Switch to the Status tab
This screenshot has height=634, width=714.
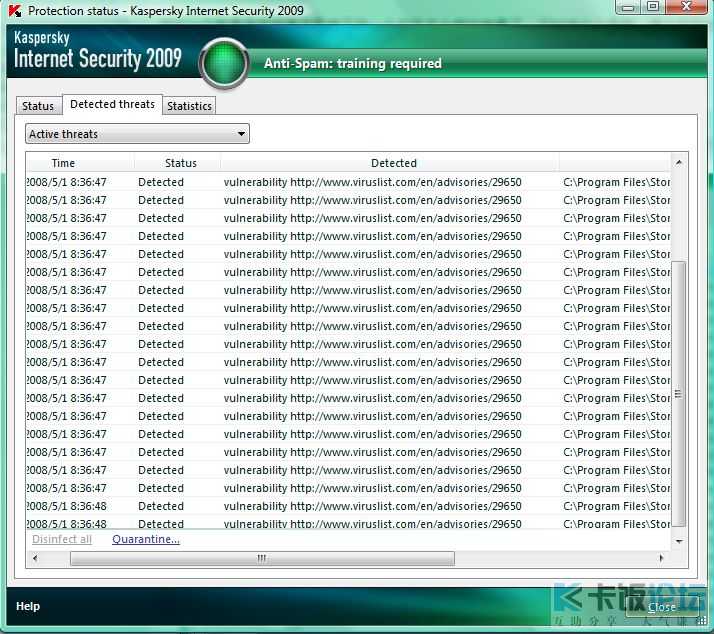38,106
